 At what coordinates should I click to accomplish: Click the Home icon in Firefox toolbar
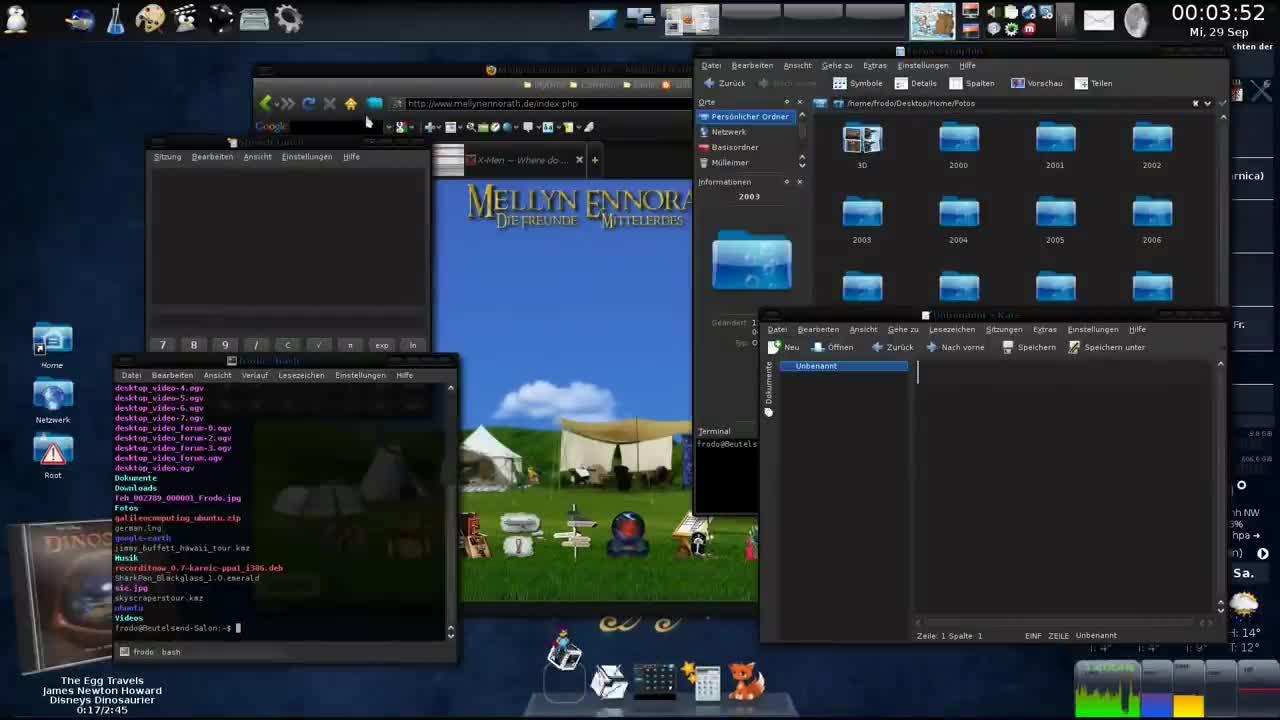[x=350, y=104]
